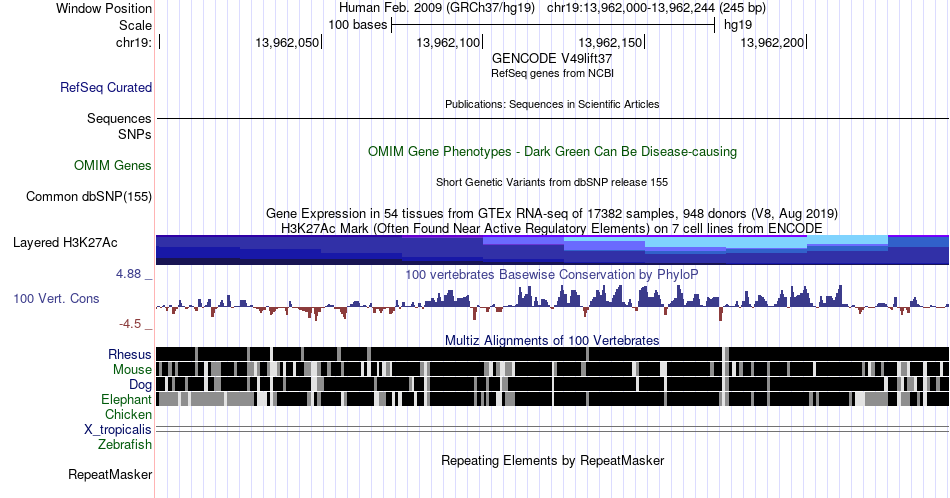Image resolution: width=950 pixels, height=498 pixels.
Task: Click RefSeq genes from NCBI title
Action: (x=552, y=73)
